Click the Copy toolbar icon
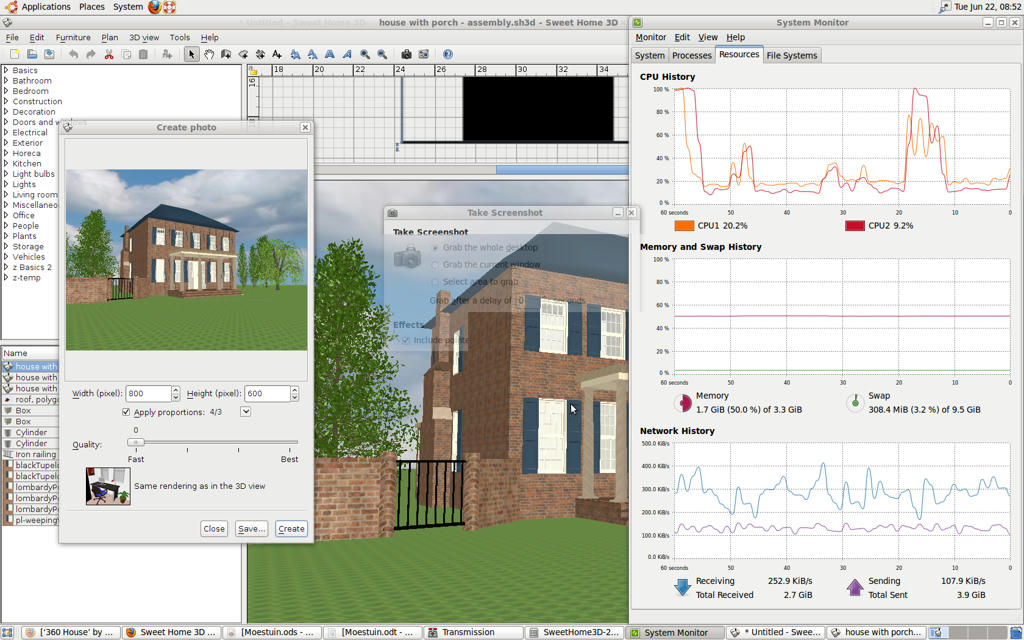 127,54
